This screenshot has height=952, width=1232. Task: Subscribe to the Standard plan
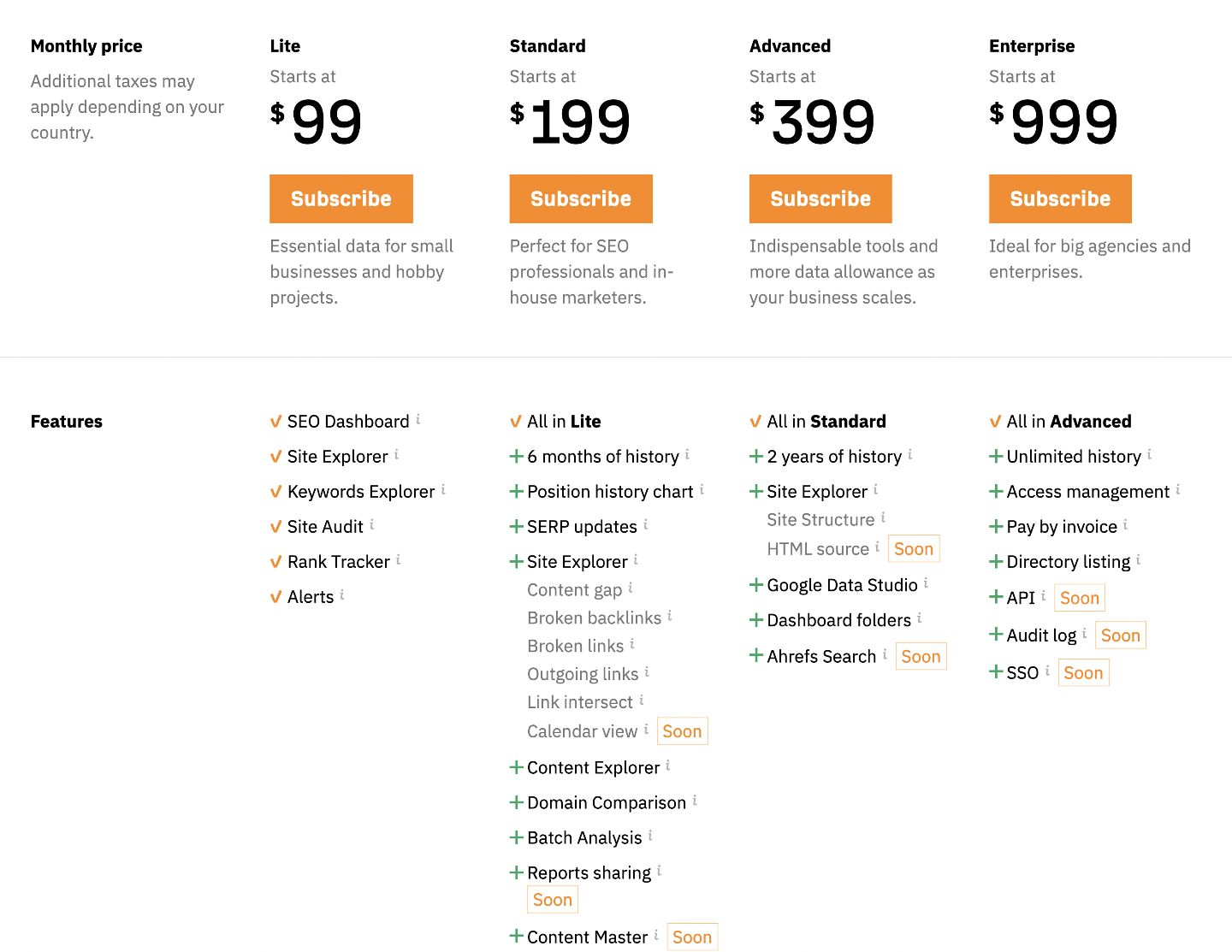(x=581, y=198)
